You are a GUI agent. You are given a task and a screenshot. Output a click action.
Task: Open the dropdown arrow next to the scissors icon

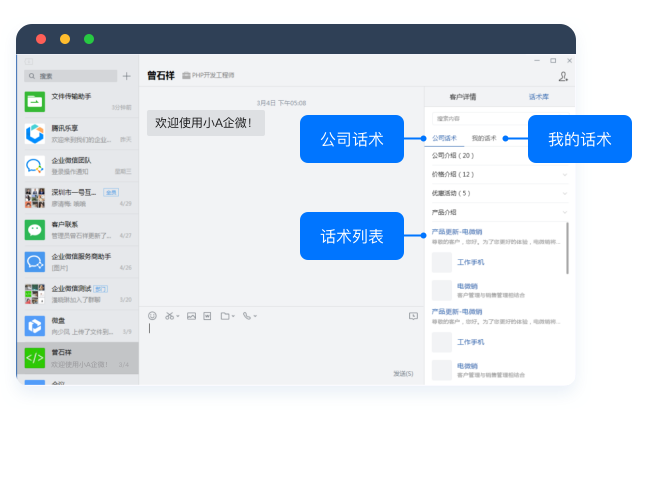[x=178, y=316]
